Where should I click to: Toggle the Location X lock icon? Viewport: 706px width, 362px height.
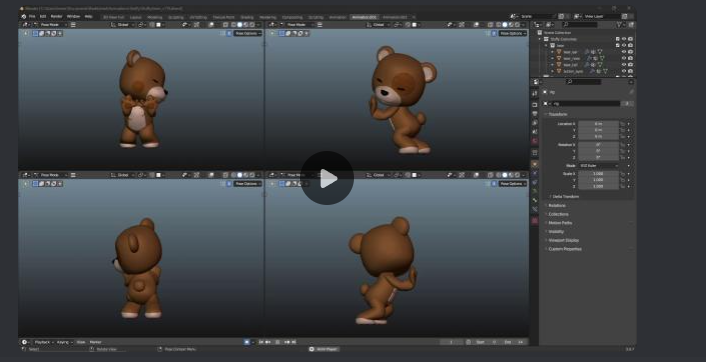[x=623, y=124]
